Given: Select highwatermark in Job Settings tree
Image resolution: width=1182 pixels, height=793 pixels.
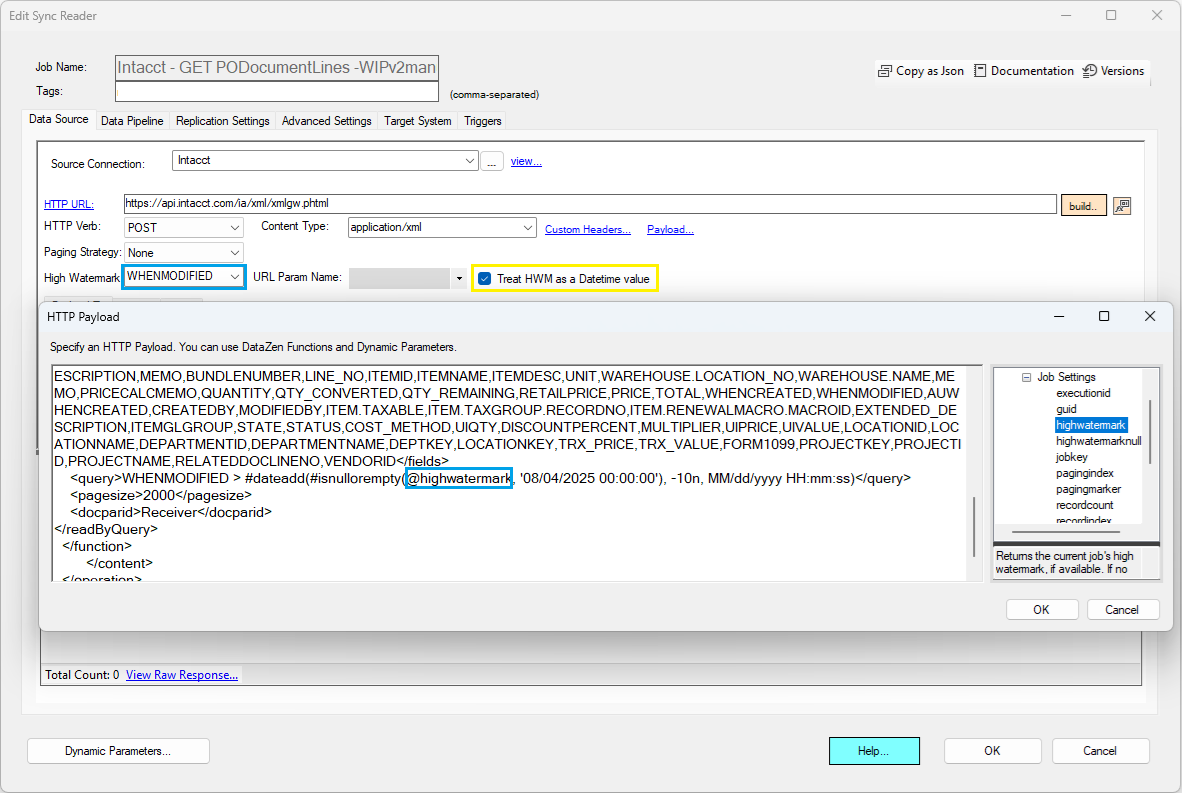Looking at the screenshot, I should coord(1091,425).
